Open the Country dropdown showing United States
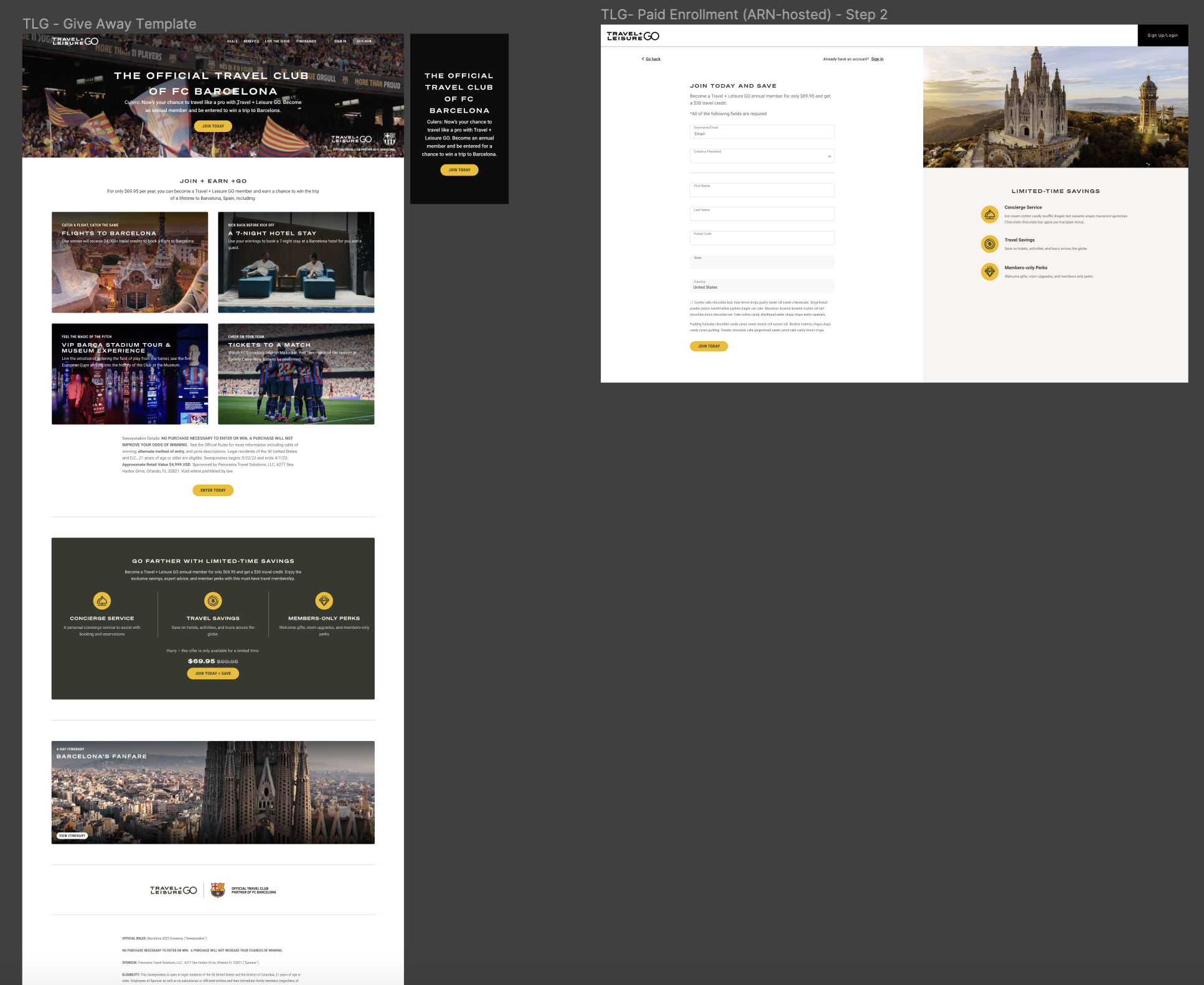 click(762, 286)
